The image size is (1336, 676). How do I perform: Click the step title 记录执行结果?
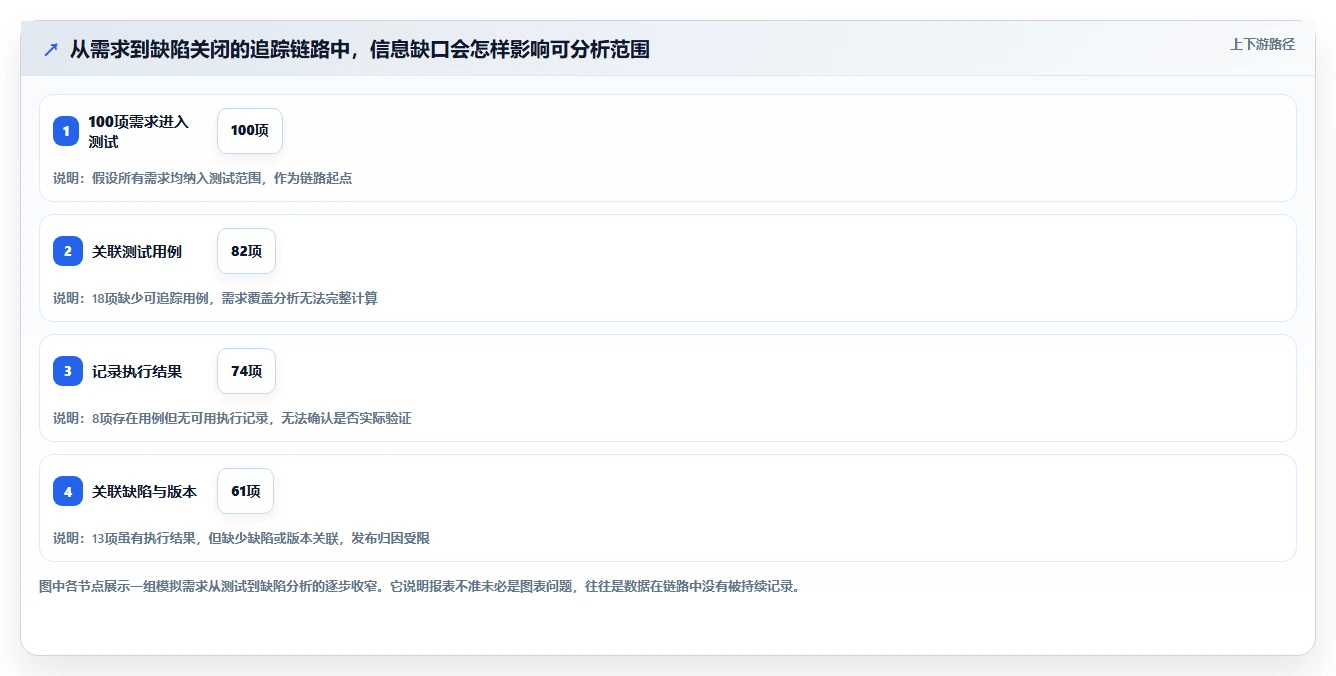[x=137, y=372]
